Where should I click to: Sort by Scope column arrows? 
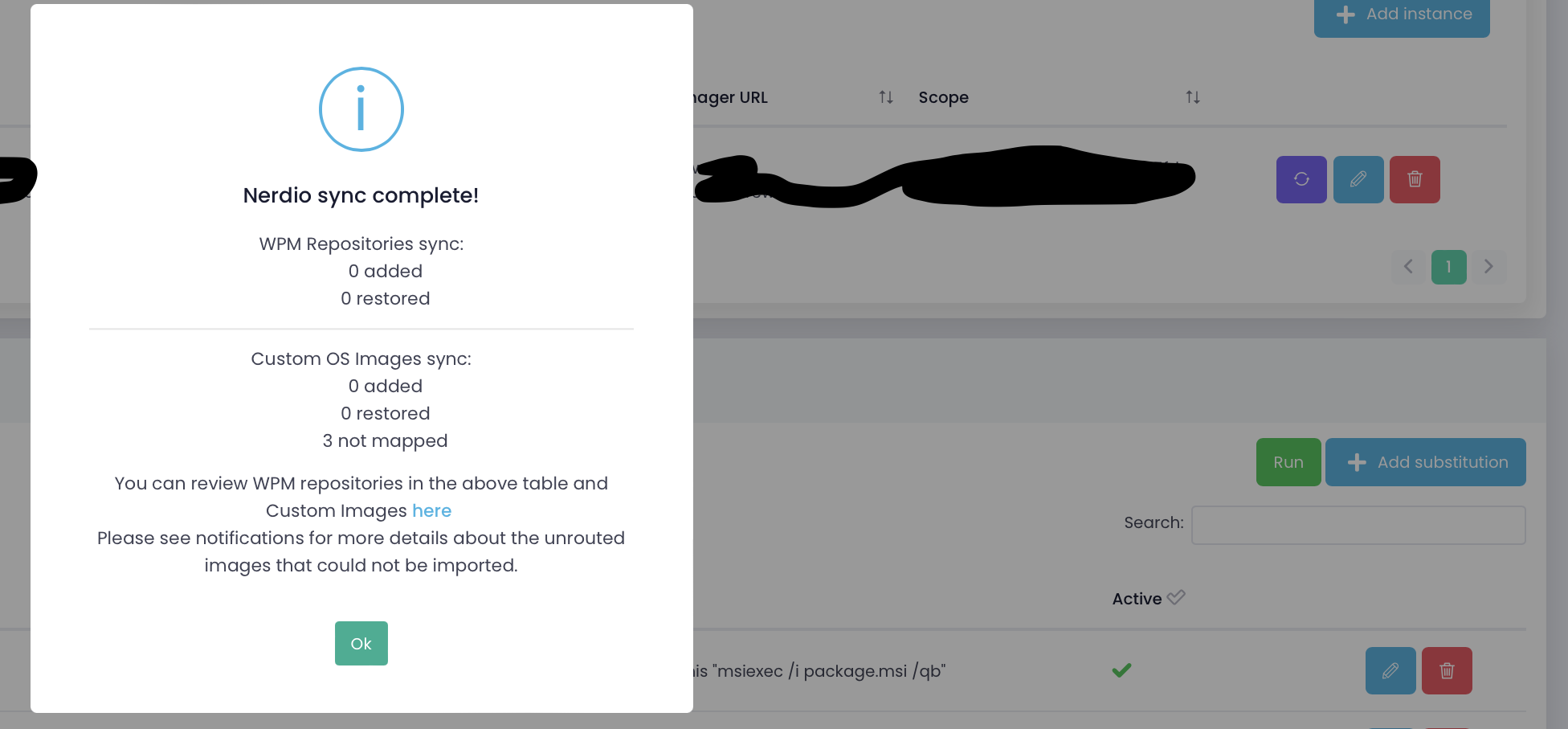1193,97
